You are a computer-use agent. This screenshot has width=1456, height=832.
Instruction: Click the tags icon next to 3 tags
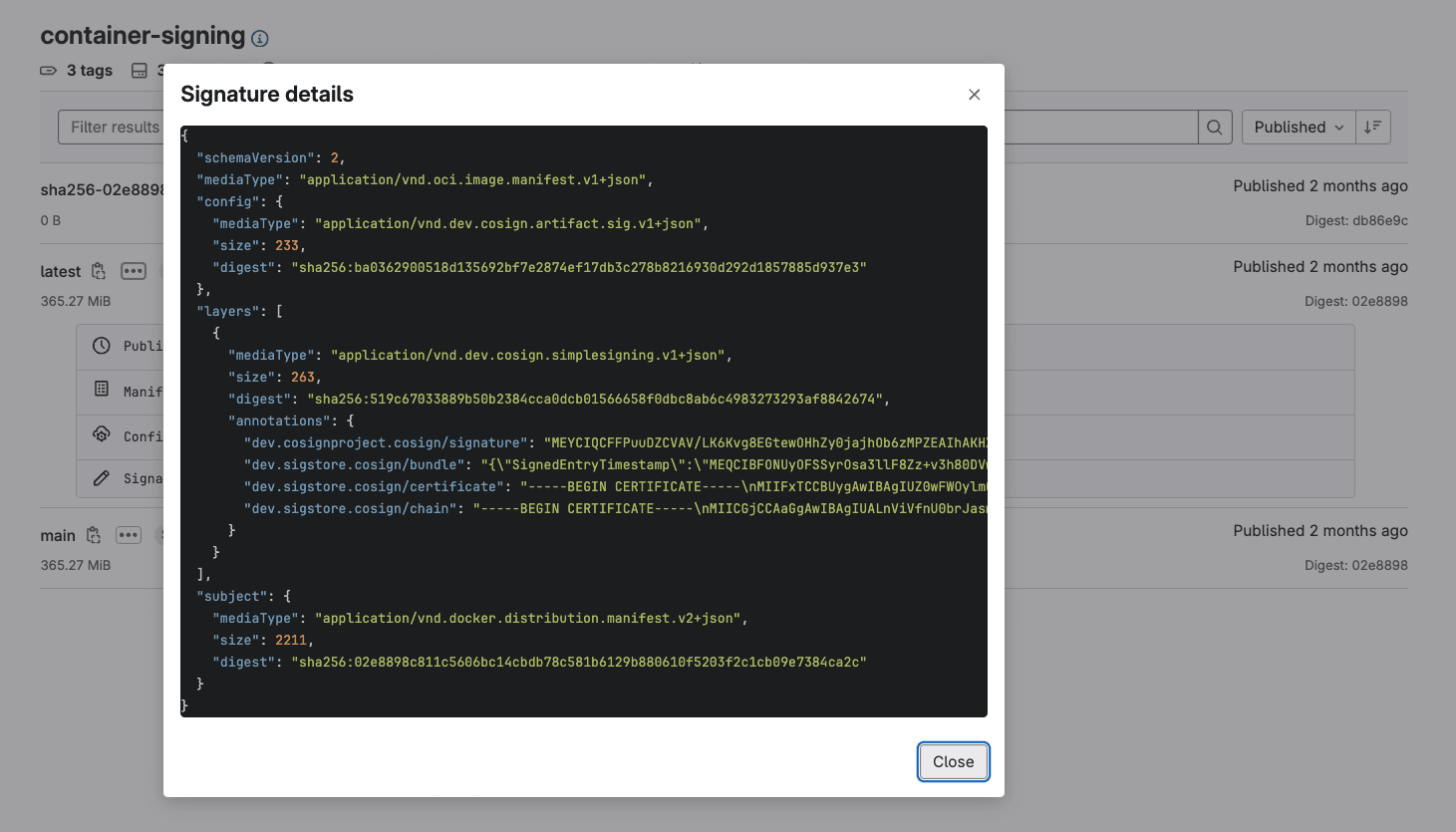coord(49,71)
